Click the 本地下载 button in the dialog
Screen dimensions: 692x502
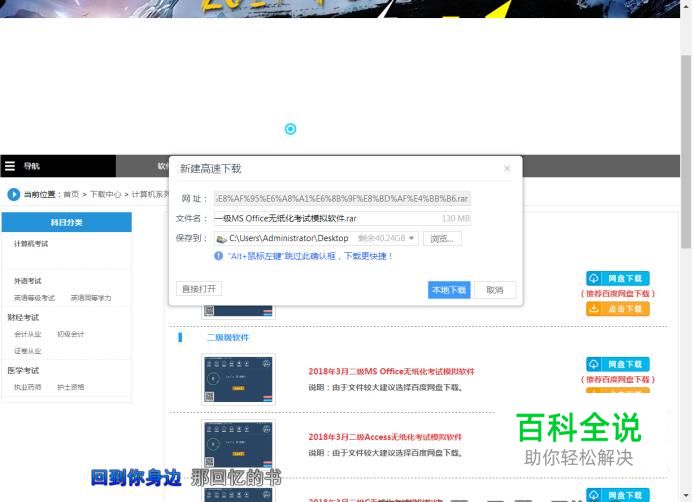coord(449,290)
